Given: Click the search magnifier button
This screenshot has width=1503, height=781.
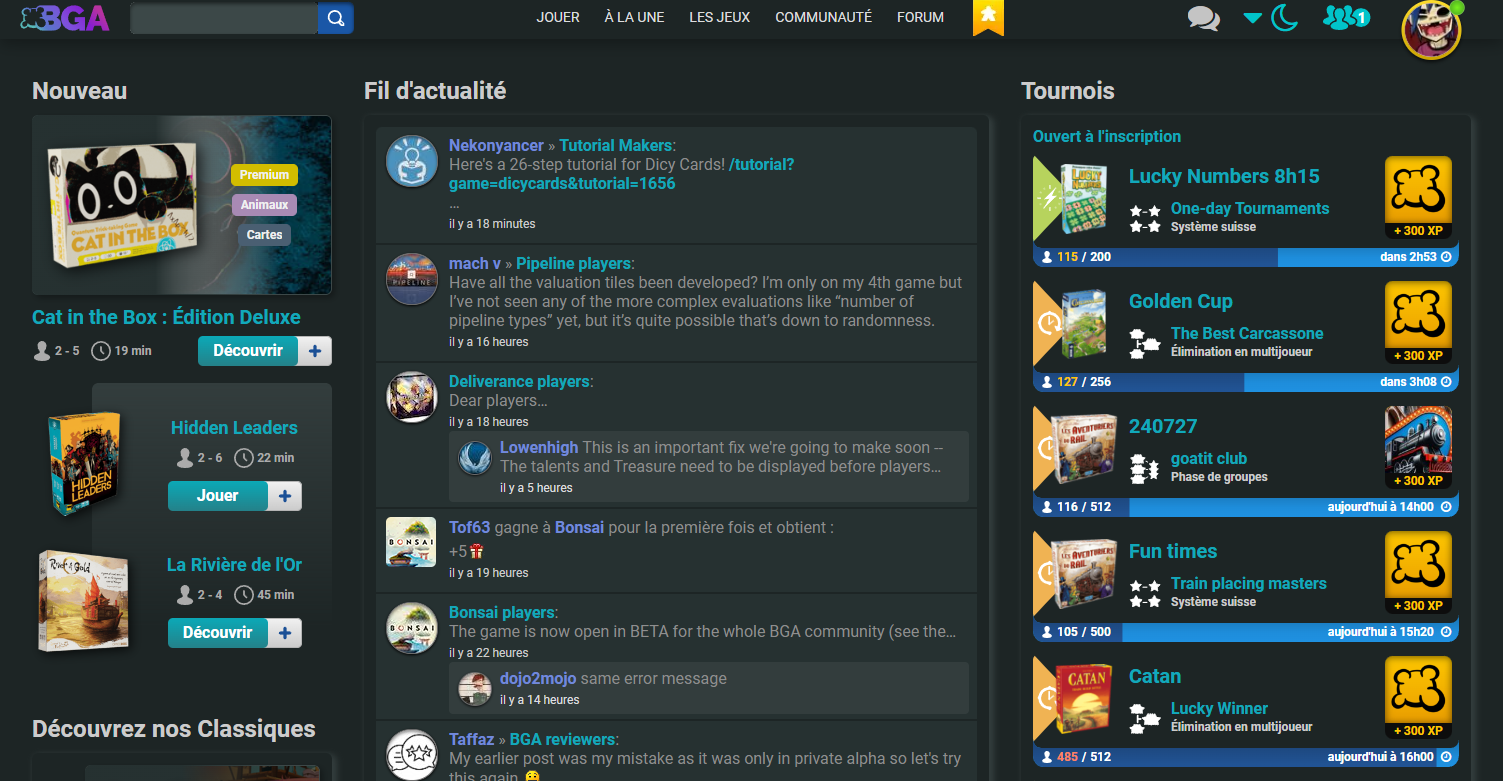Looking at the screenshot, I should pos(335,18).
